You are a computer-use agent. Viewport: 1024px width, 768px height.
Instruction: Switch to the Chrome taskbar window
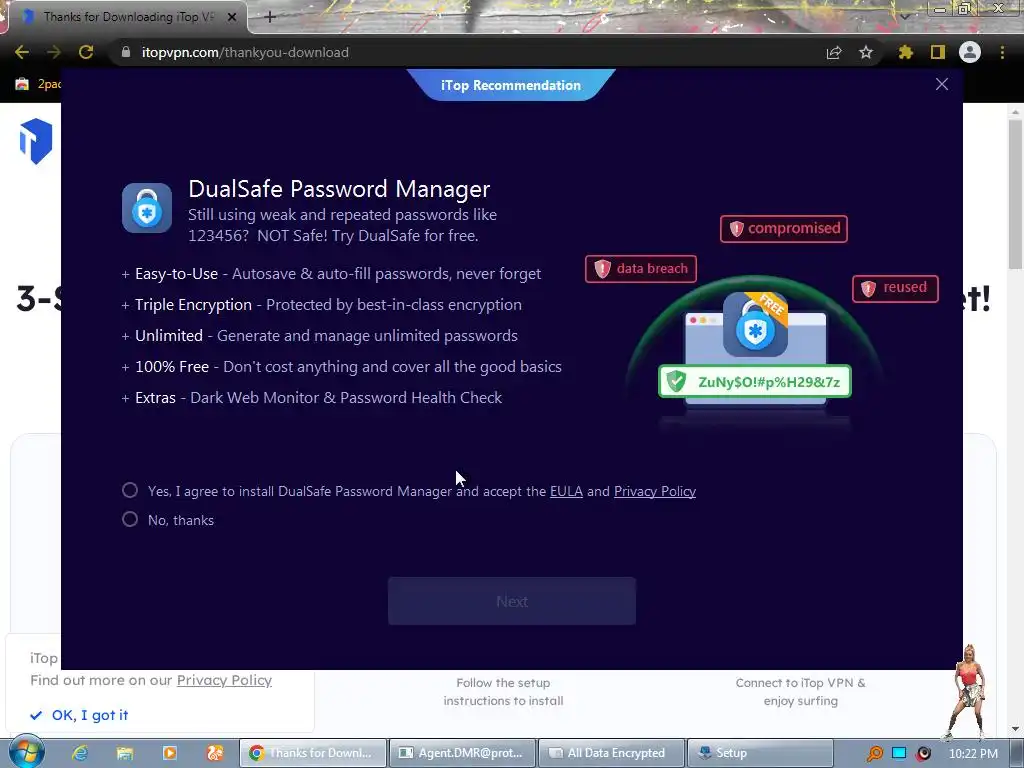pyautogui.click(x=313, y=753)
